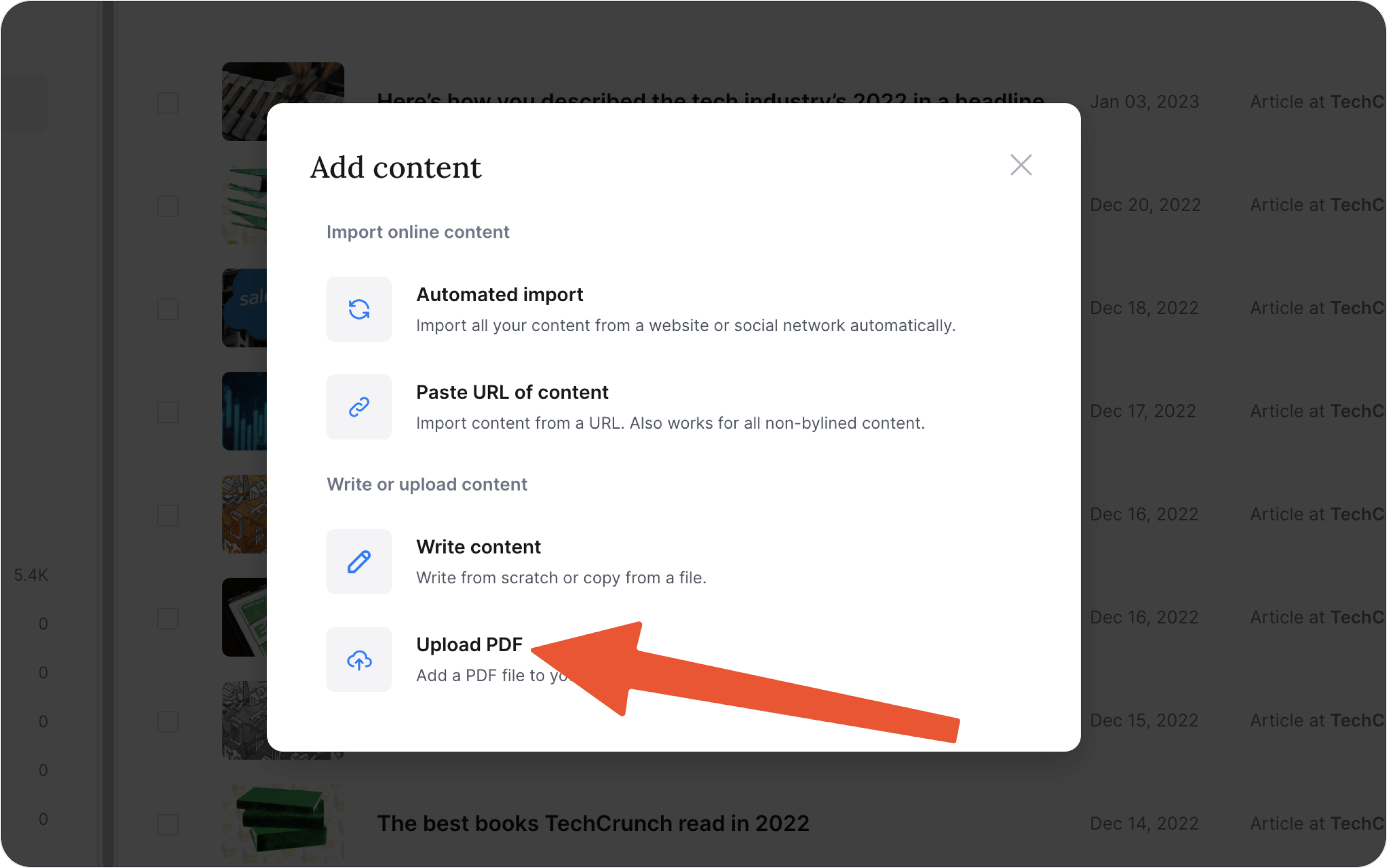The width and height of the screenshot is (1387, 868).
Task: Tick checkbox for the Dec 17, 2022 article
Action: tap(168, 412)
